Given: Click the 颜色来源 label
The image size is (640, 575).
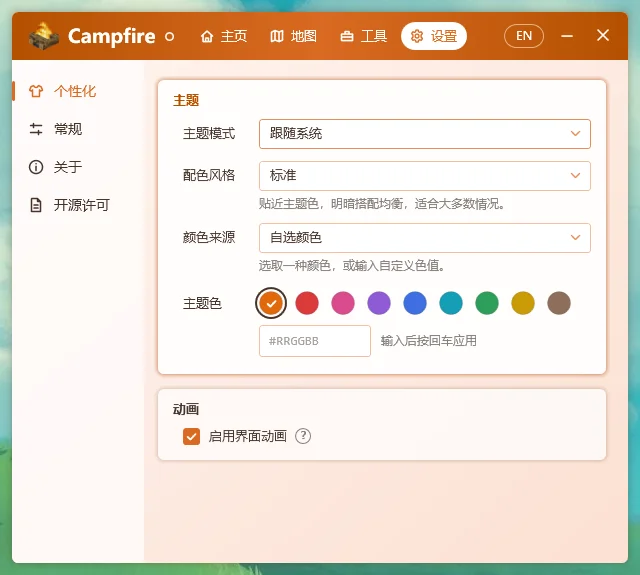Looking at the screenshot, I should (x=209, y=238).
